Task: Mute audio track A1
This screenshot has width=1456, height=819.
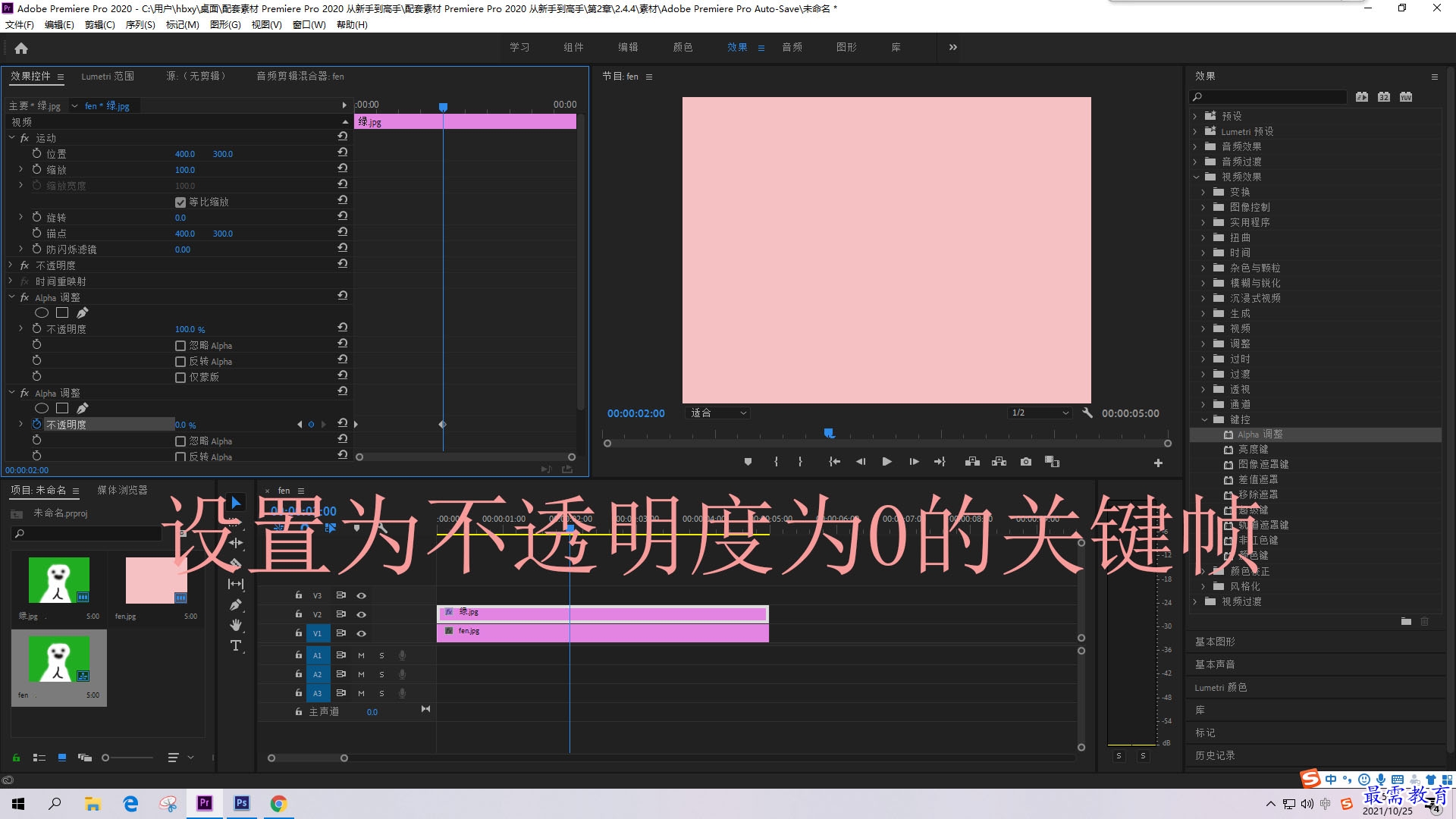Action: tap(361, 655)
